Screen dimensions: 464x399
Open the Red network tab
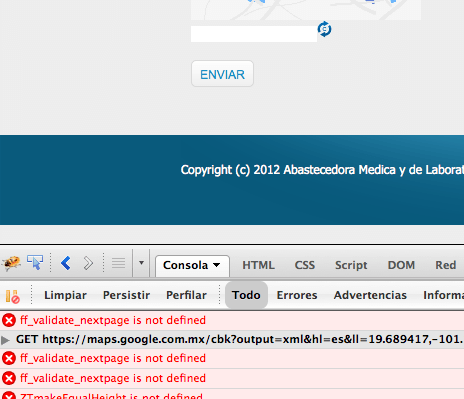[x=445, y=265]
